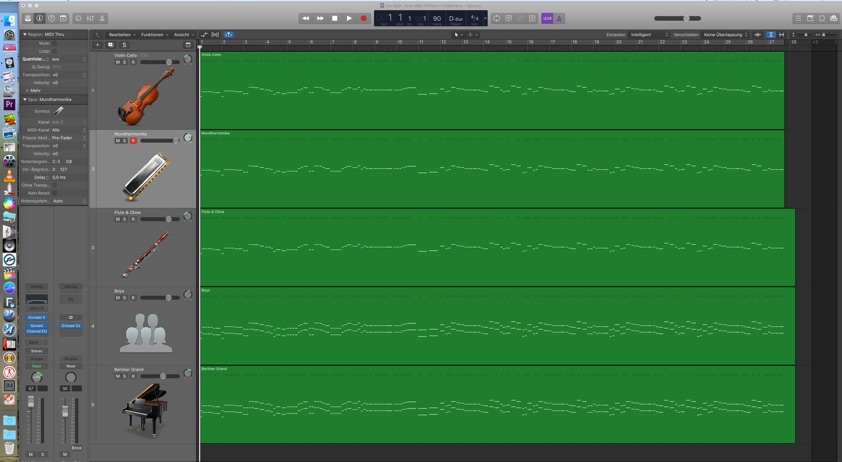
Task: Open the Quantisieren value dropdown
Action: [69, 59]
